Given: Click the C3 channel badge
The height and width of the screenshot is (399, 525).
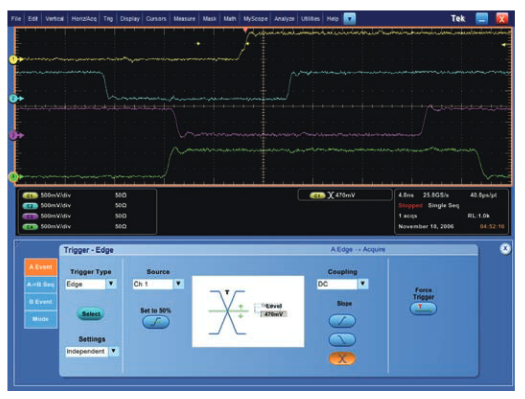Looking at the screenshot, I should [30, 216].
